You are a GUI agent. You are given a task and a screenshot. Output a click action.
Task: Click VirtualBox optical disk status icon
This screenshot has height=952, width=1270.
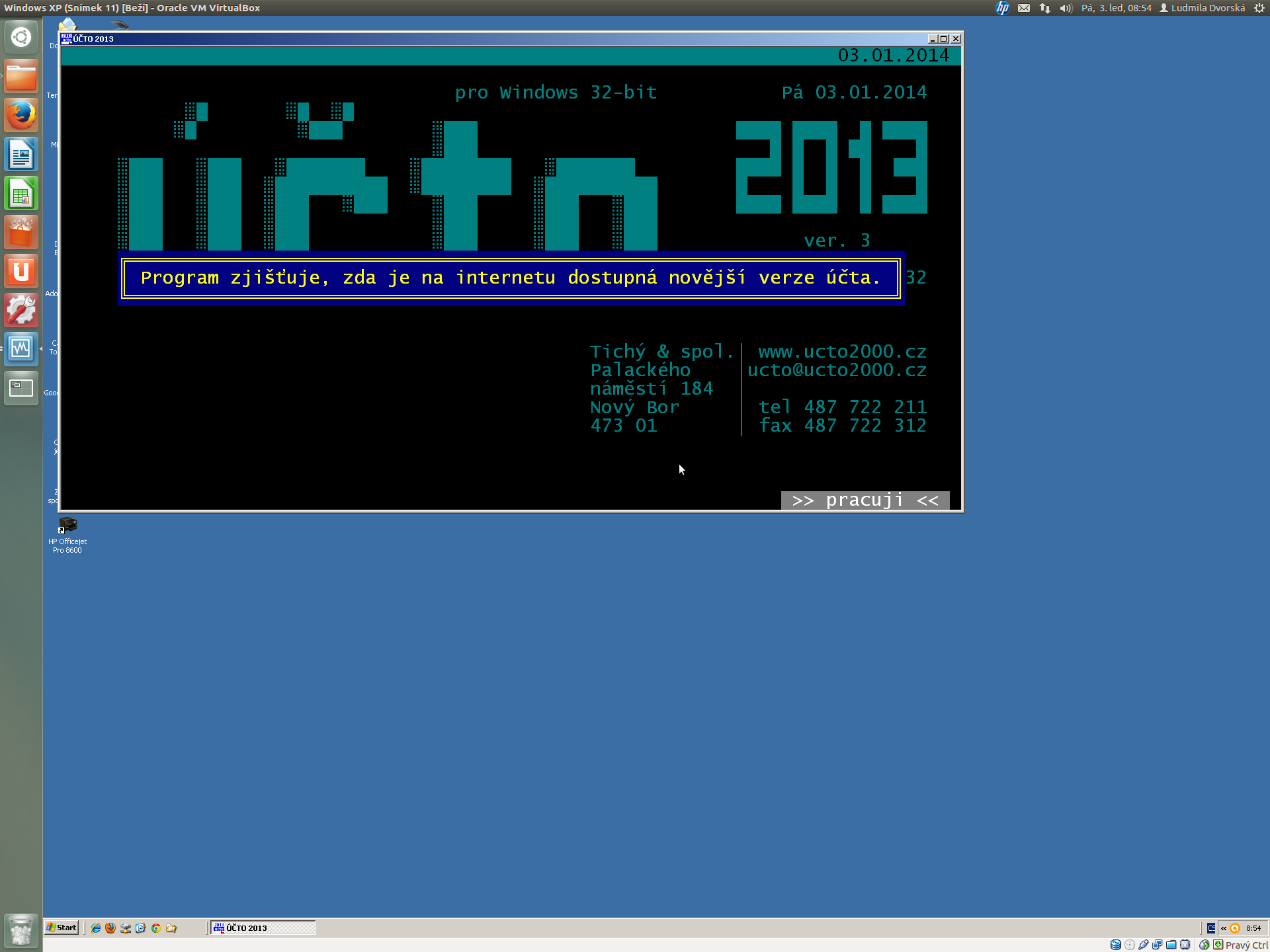1130,945
